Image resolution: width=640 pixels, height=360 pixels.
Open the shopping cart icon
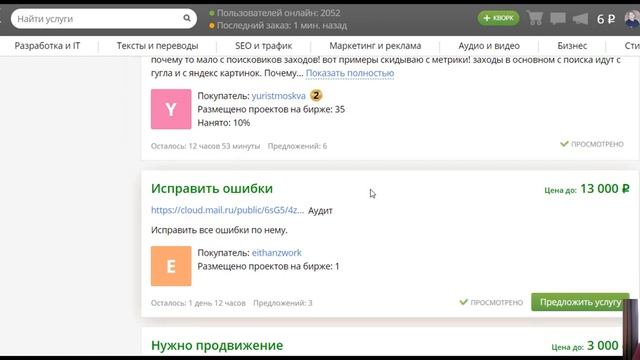535,18
